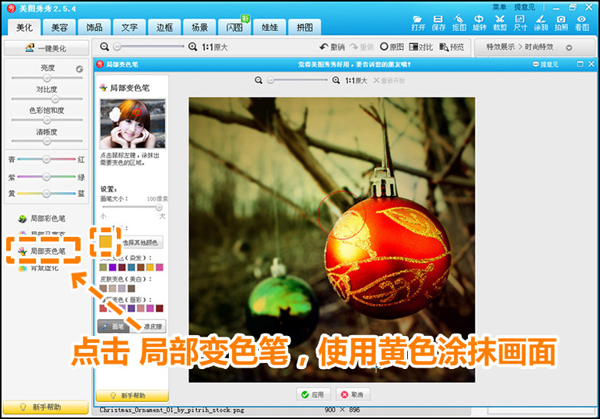Switch to the 拼图 collage tab

[x=305, y=28]
